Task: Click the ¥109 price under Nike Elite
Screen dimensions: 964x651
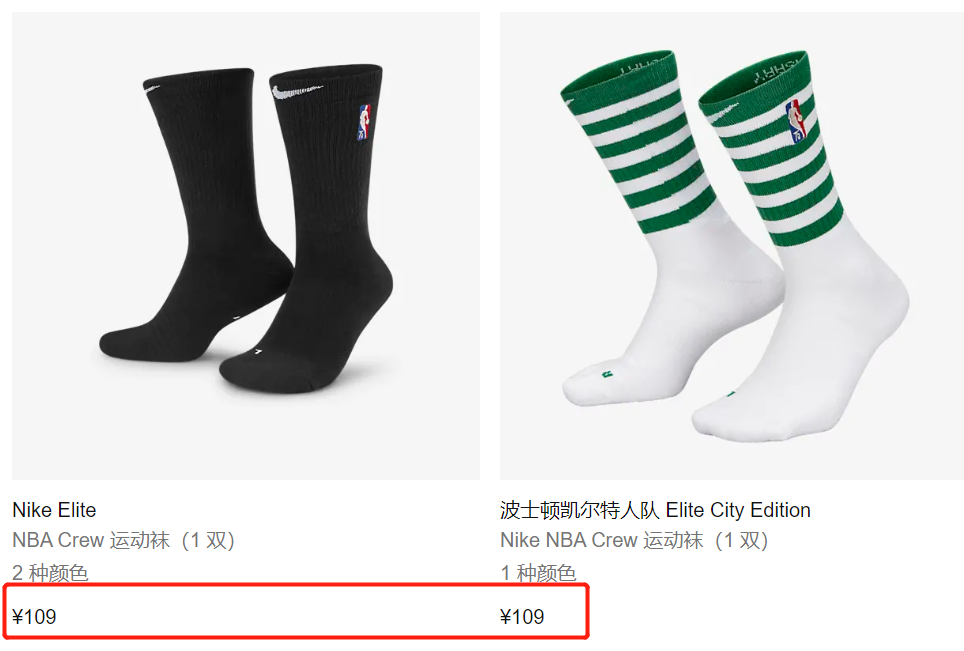Action: pos(34,617)
